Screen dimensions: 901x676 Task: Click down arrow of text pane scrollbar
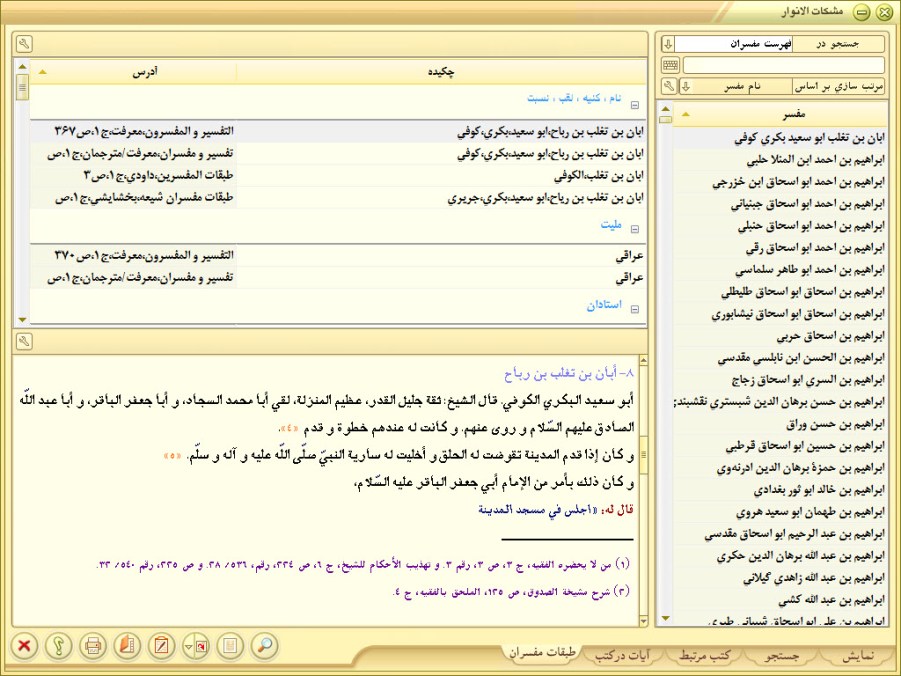coord(643,621)
